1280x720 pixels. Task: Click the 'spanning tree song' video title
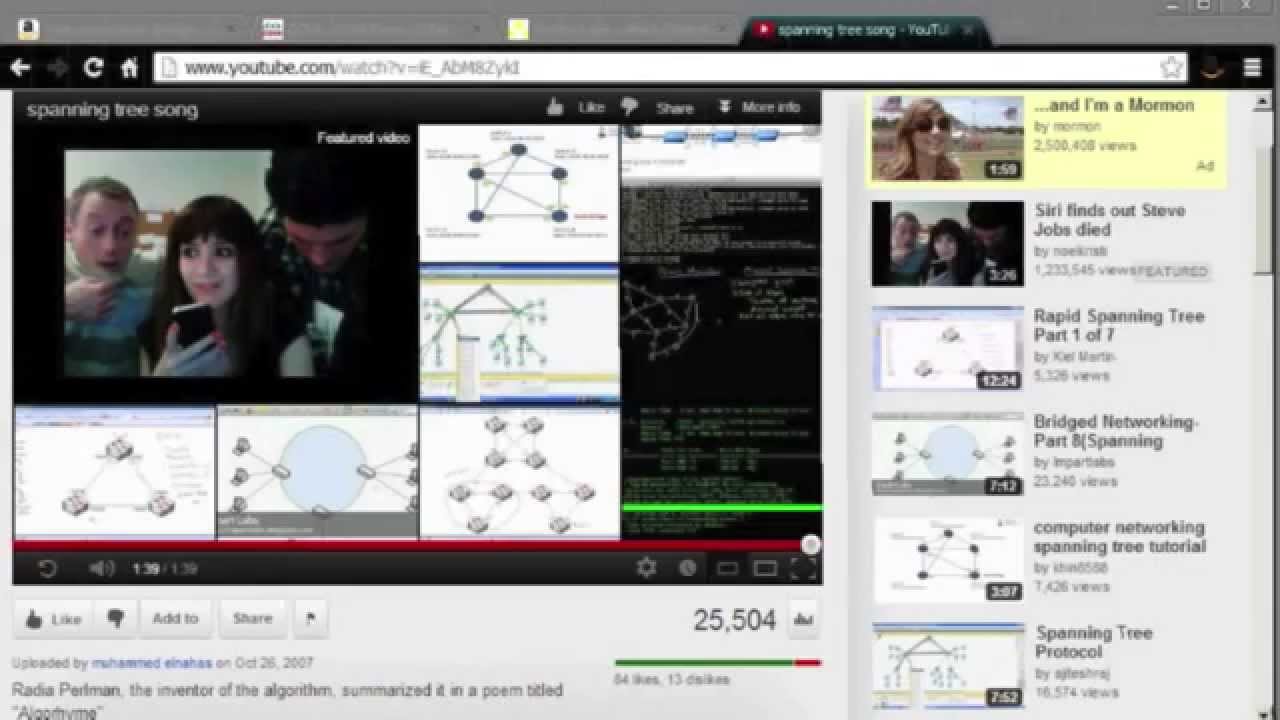pos(112,110)
